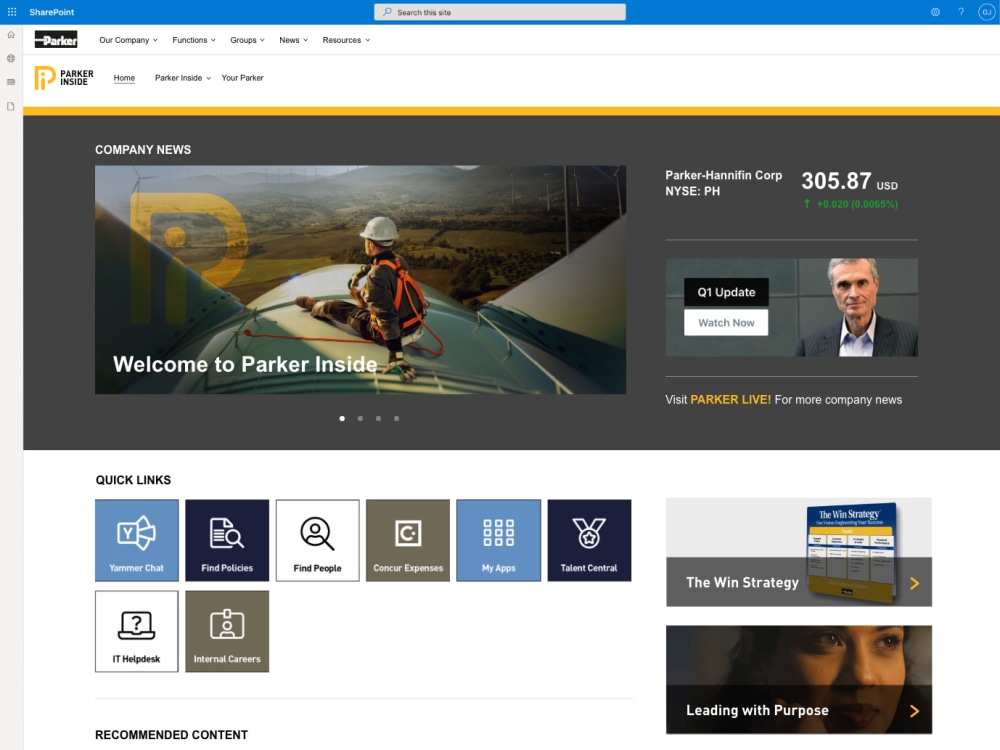The image size is (1000, 750).
Task: Select the Find Policies tile
Action: (x=227, y=540)
